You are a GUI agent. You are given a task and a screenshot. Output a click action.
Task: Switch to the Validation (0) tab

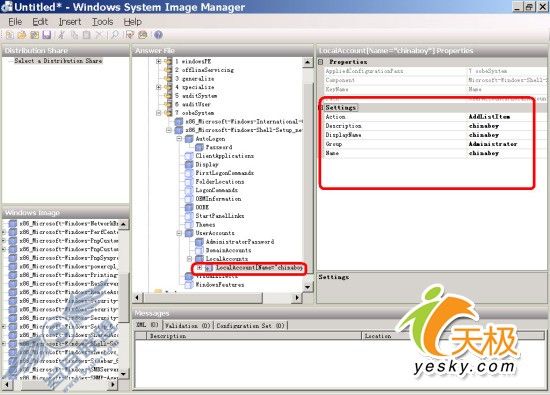[x=187, y=326]
